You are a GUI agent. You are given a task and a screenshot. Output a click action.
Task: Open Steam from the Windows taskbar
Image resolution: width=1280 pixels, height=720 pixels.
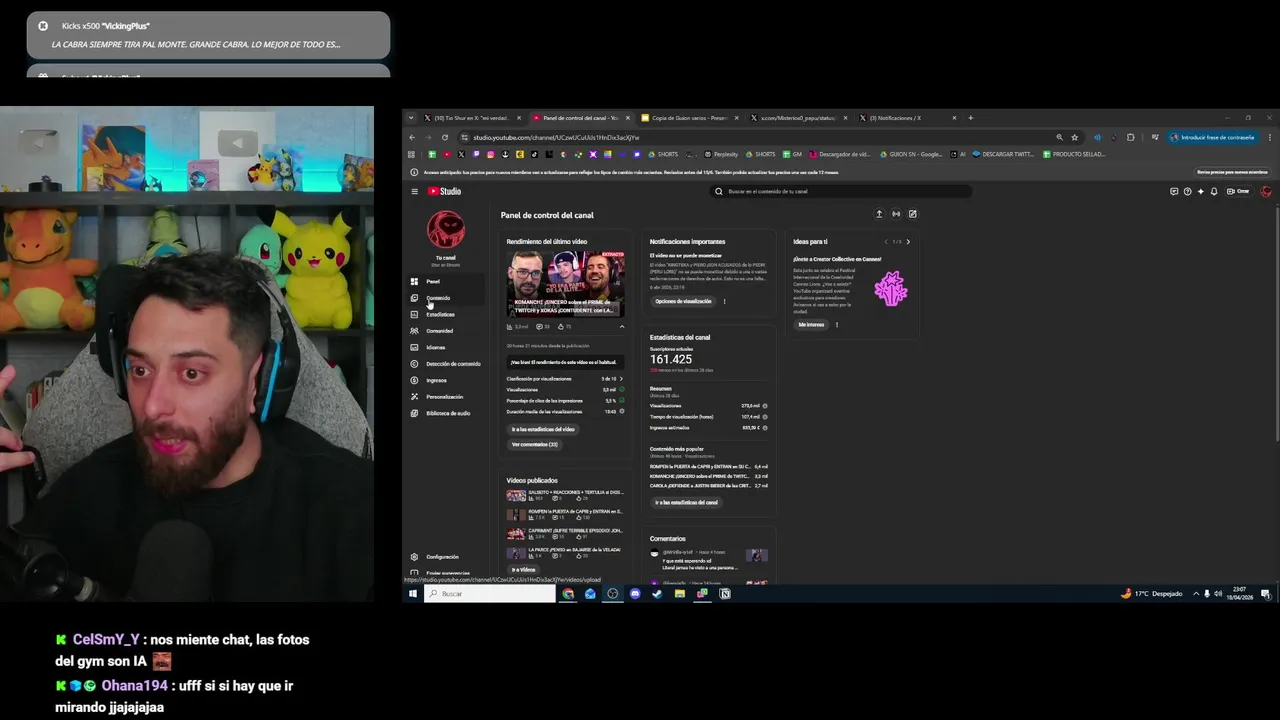coord(657,594)
